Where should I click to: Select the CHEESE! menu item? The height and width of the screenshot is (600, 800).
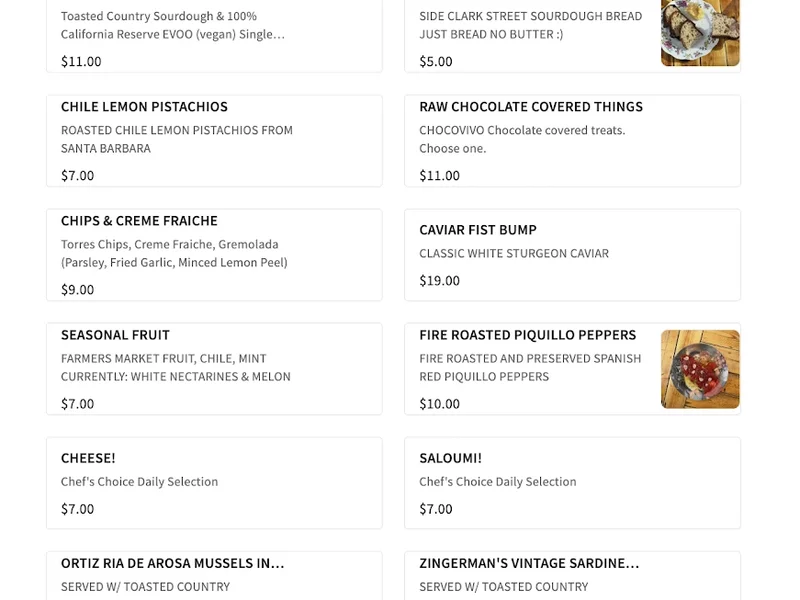tap(213, 482)
